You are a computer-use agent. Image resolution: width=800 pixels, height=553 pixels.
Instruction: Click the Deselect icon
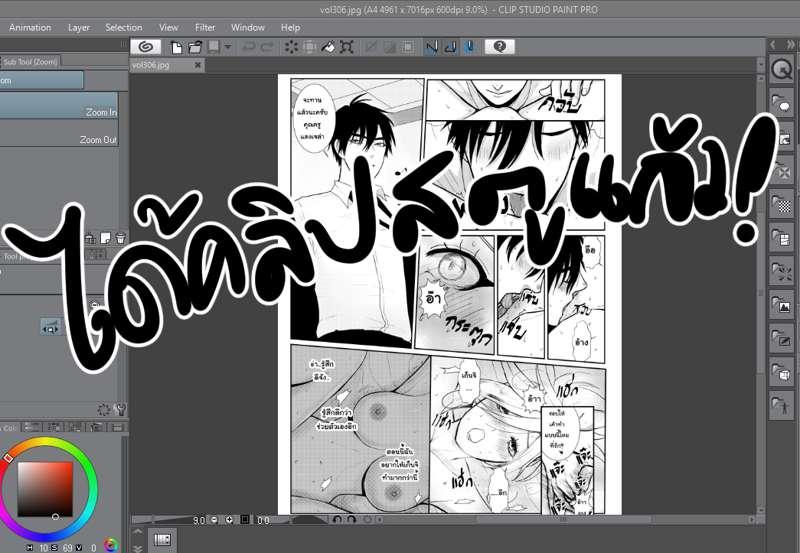(x=371, y=47)
